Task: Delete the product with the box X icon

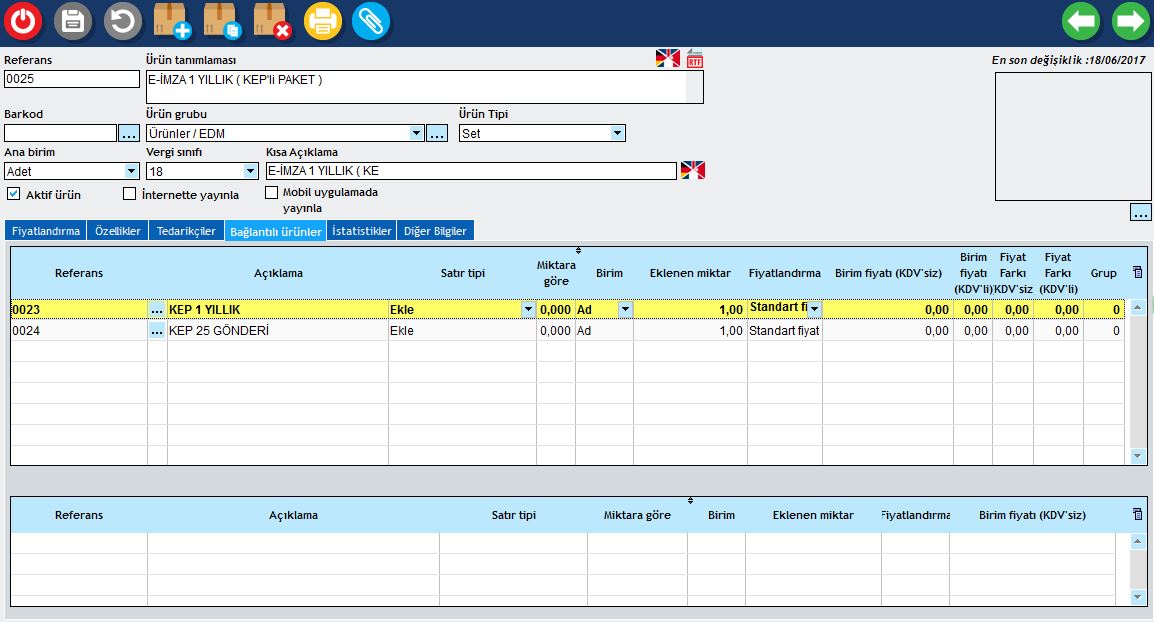Action: (272, 21)
